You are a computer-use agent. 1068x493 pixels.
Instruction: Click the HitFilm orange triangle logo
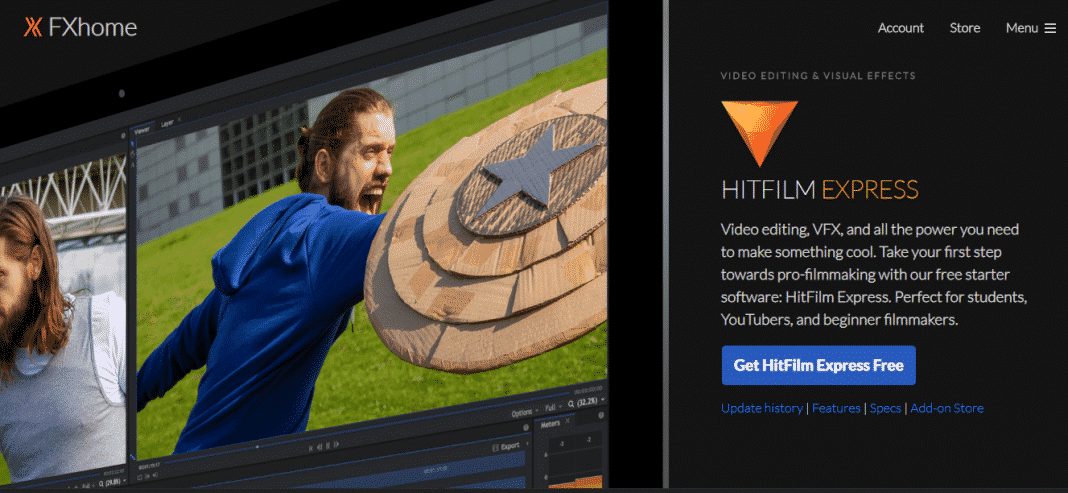point(759,133)
